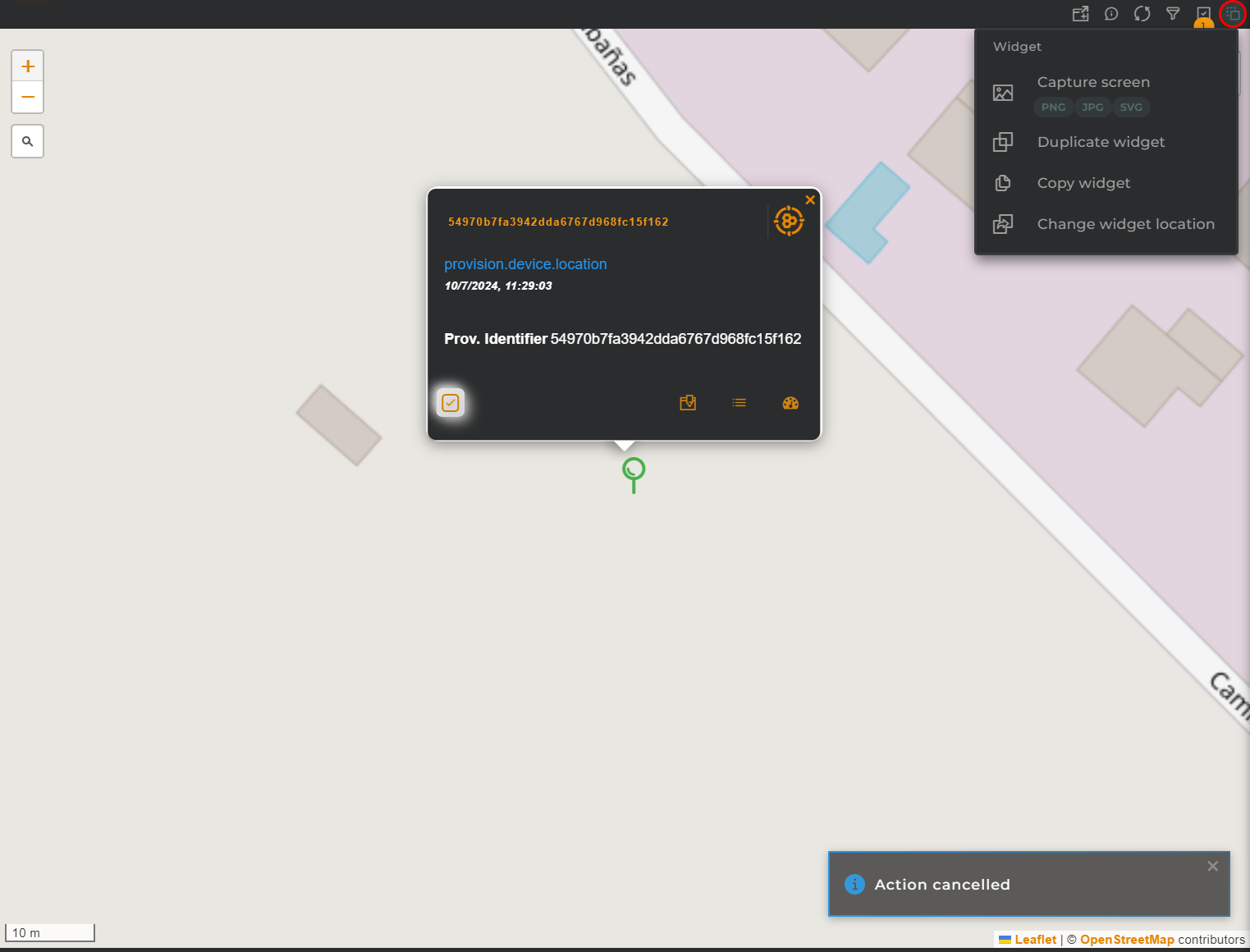Choose Duplicate widget from the menu

pyautogui.click(x=1101, y=142)
